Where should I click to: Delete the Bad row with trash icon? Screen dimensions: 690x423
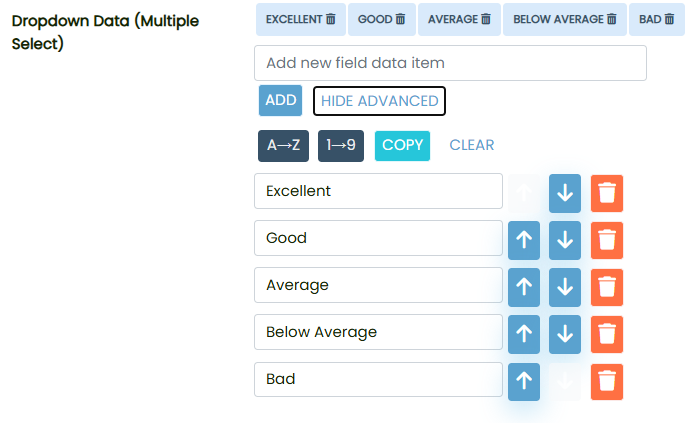[x=607, y=381]
